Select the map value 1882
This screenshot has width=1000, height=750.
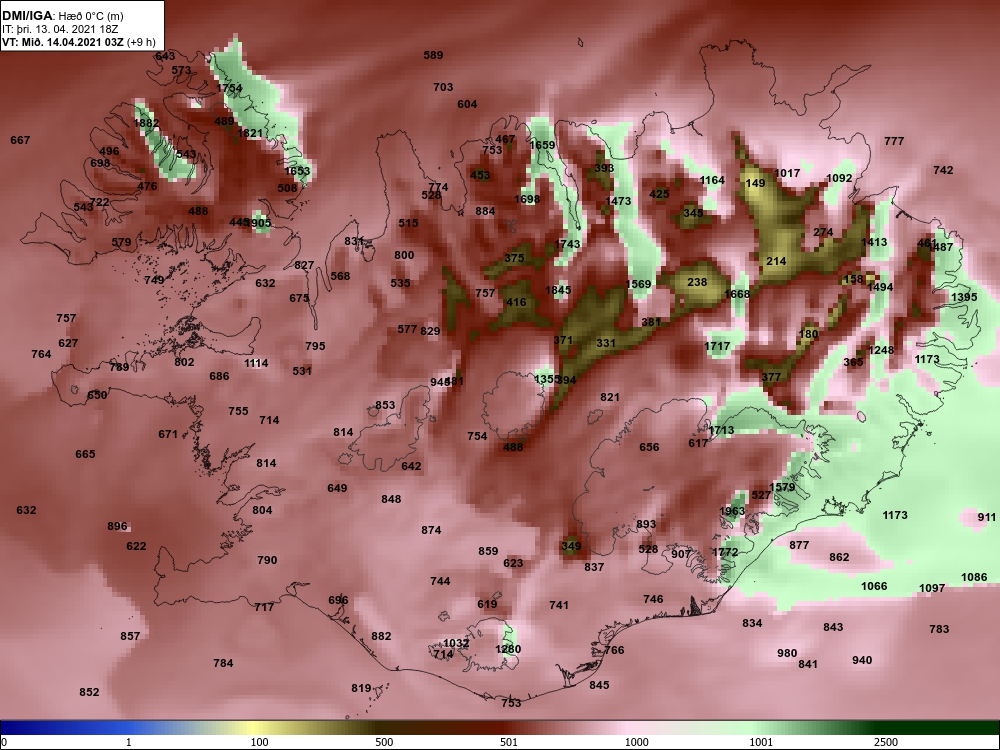click(146, 124)
